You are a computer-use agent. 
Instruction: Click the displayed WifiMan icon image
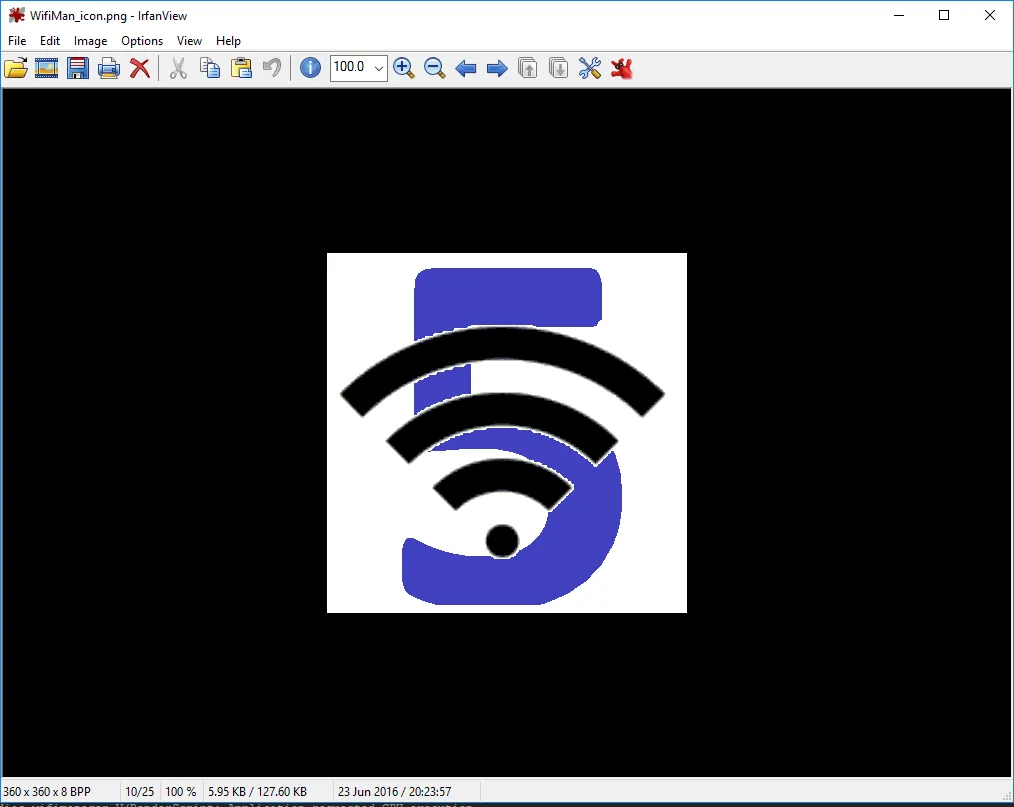(507, 433)
